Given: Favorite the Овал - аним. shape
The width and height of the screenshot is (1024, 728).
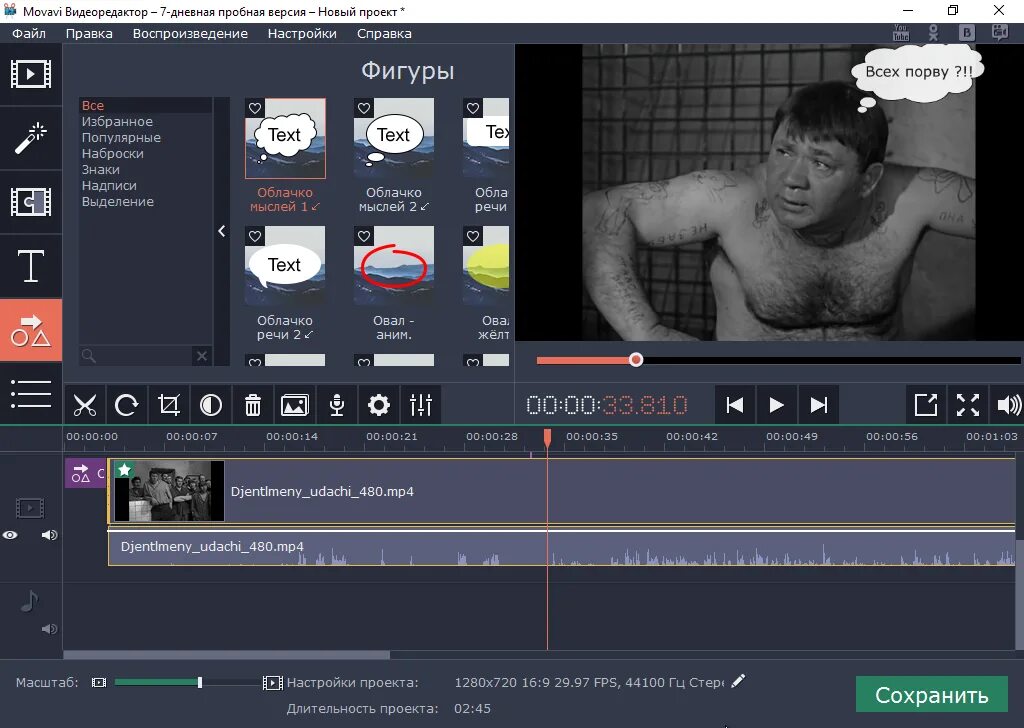Looking at the screenshot, I should point(364,236).
